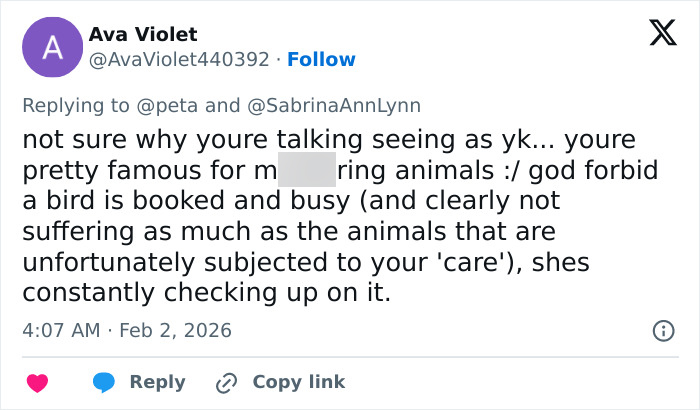
Task: Open the @SabrinaAnnLynn mention
Action: click(333, 105)
